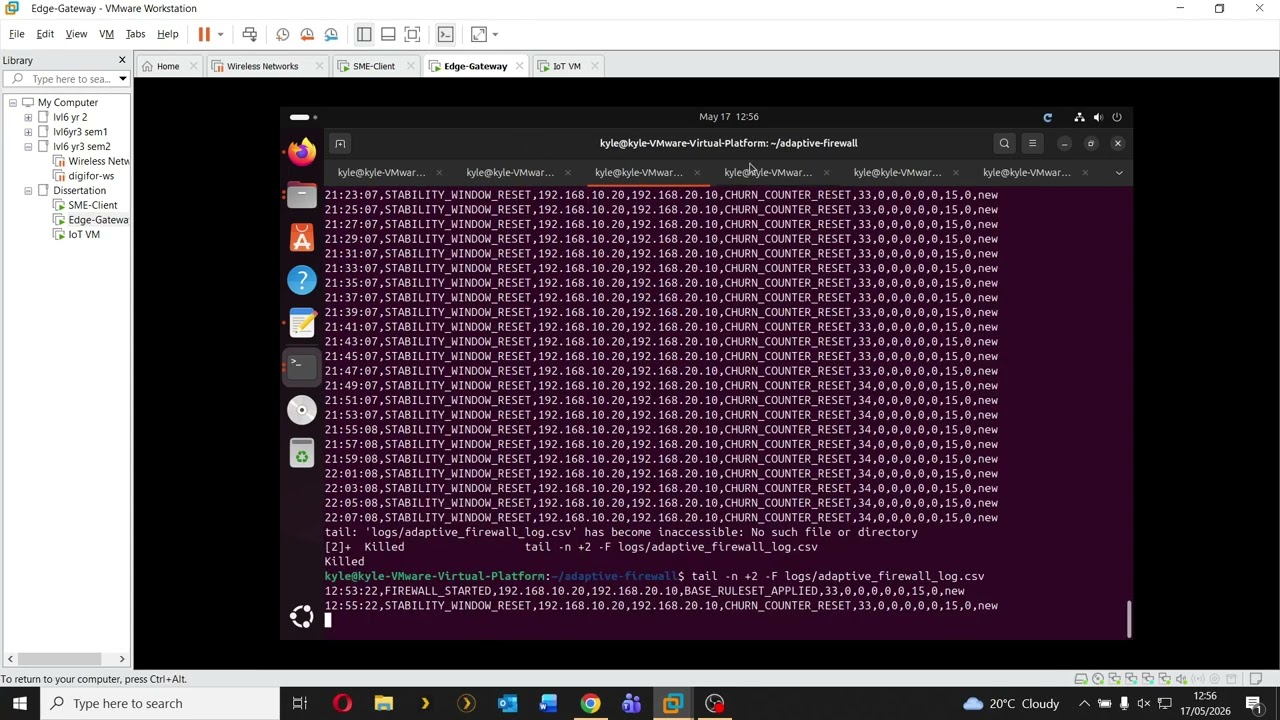Open Ubuntu system menu power icon
This screenshot has height=720, width=1280.
pyautogui.click(x=1117, y=117)
